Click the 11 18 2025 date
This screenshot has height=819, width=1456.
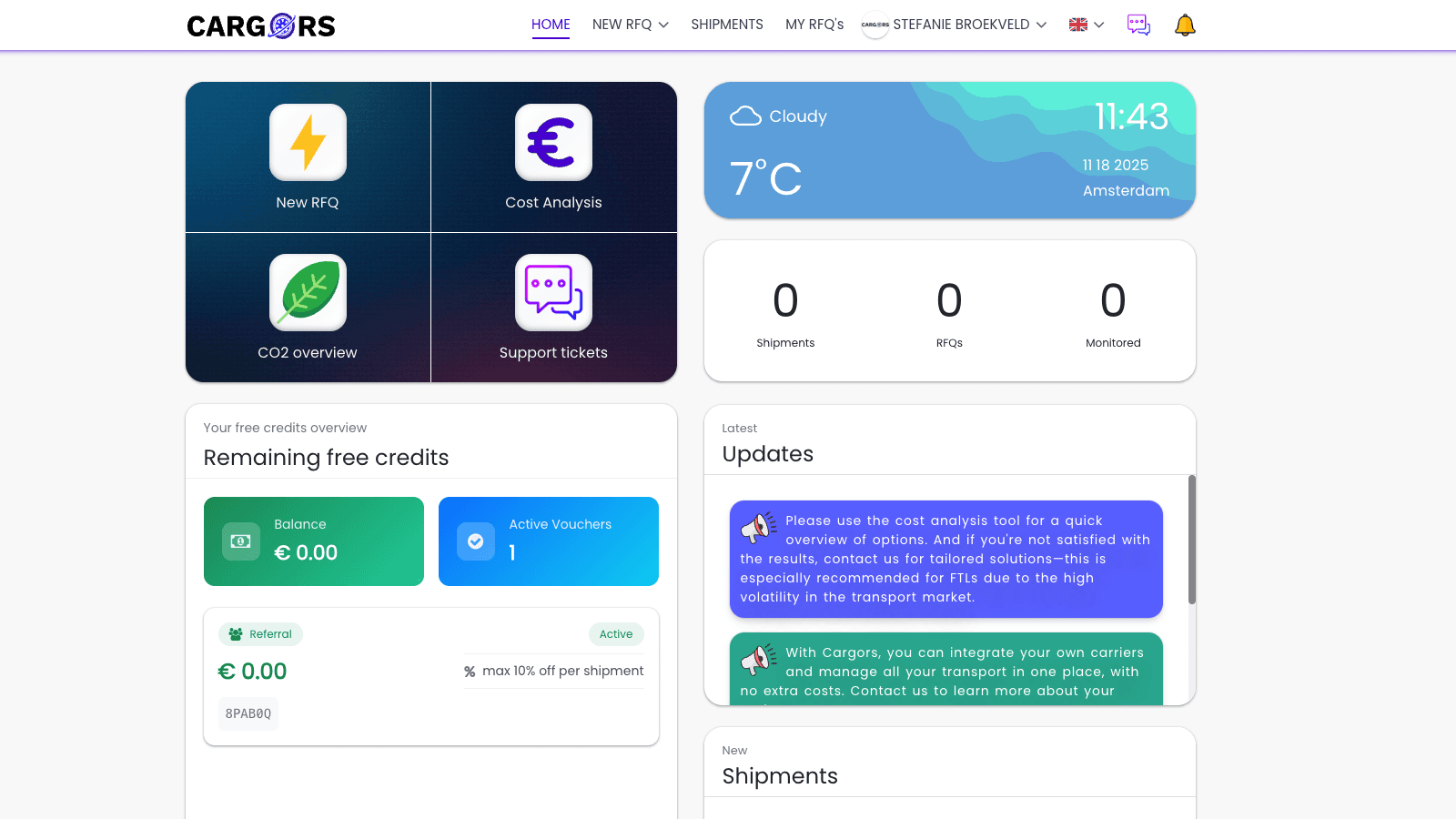[1115, 166]
